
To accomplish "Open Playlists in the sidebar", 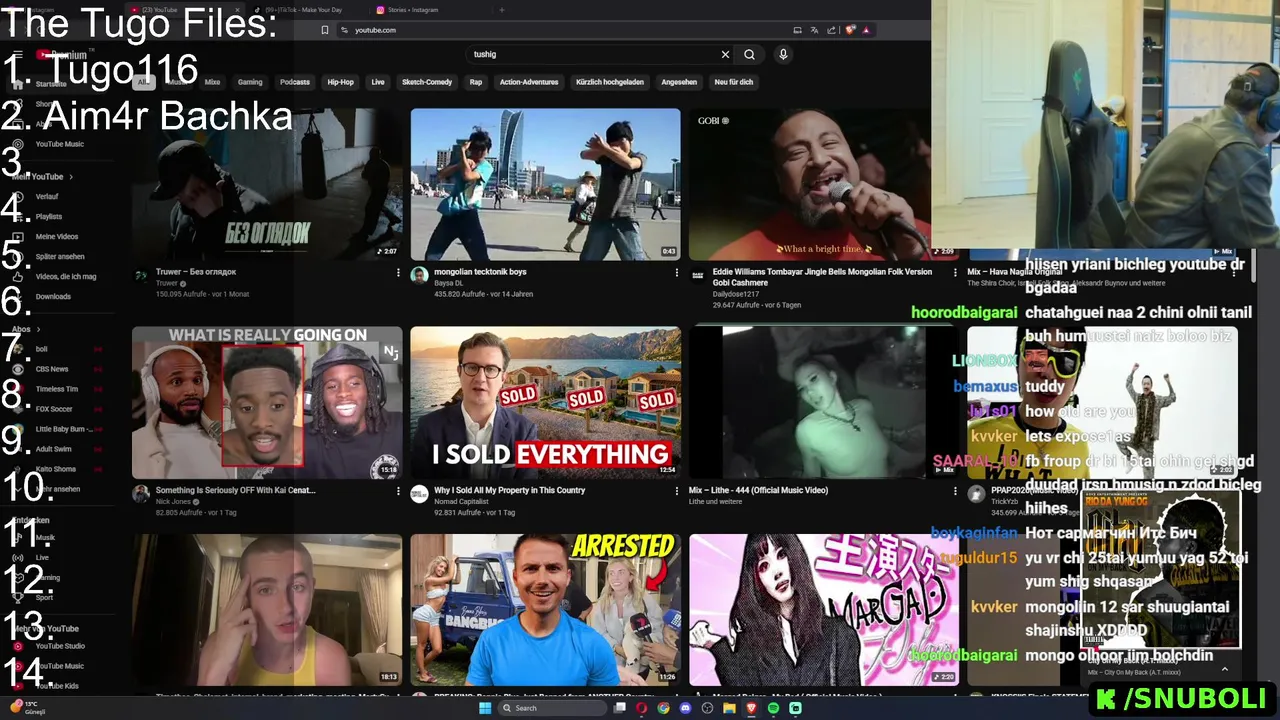I will click(x=49, y=217).
